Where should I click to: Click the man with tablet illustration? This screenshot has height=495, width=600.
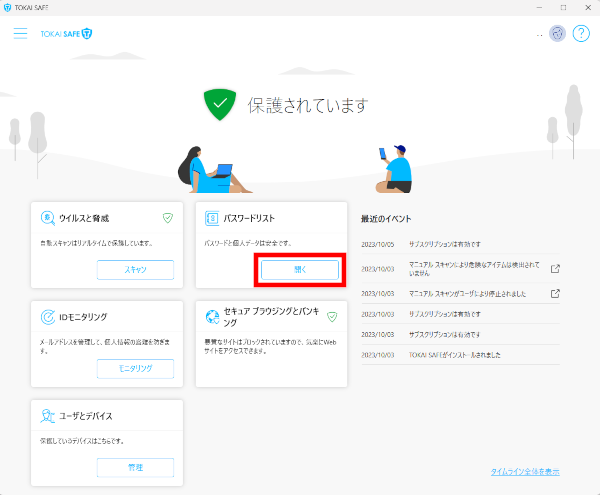pos(394,169)
